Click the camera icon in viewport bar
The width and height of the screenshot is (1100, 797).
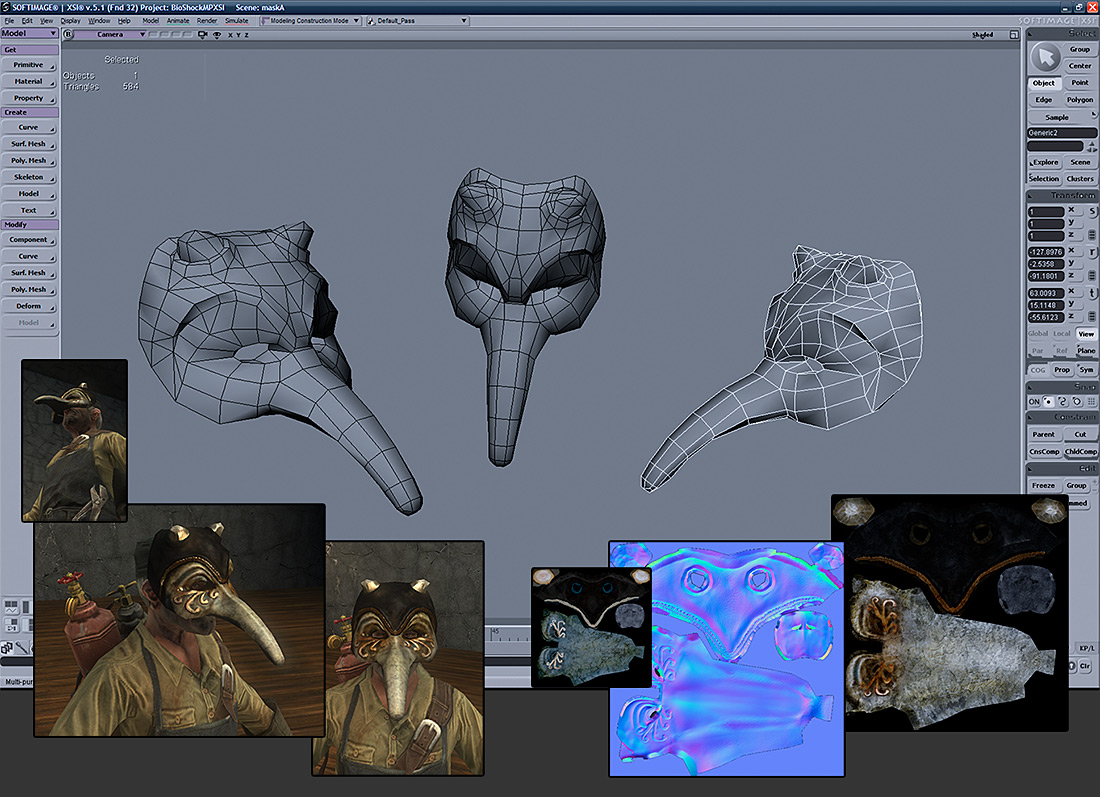tap(203, 34)
